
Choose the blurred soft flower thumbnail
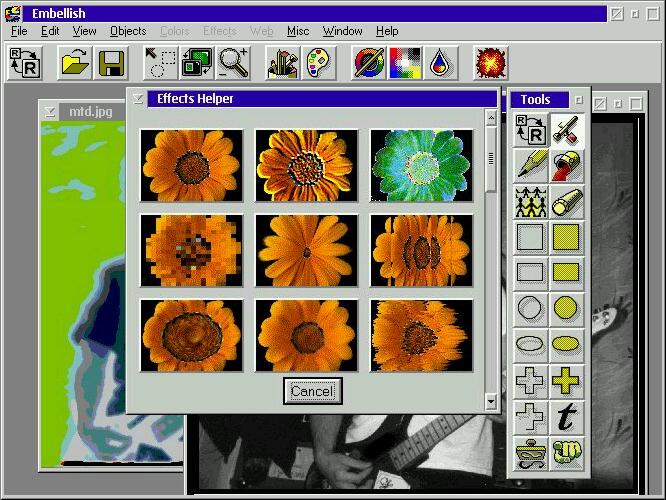[x=306, y=335]
